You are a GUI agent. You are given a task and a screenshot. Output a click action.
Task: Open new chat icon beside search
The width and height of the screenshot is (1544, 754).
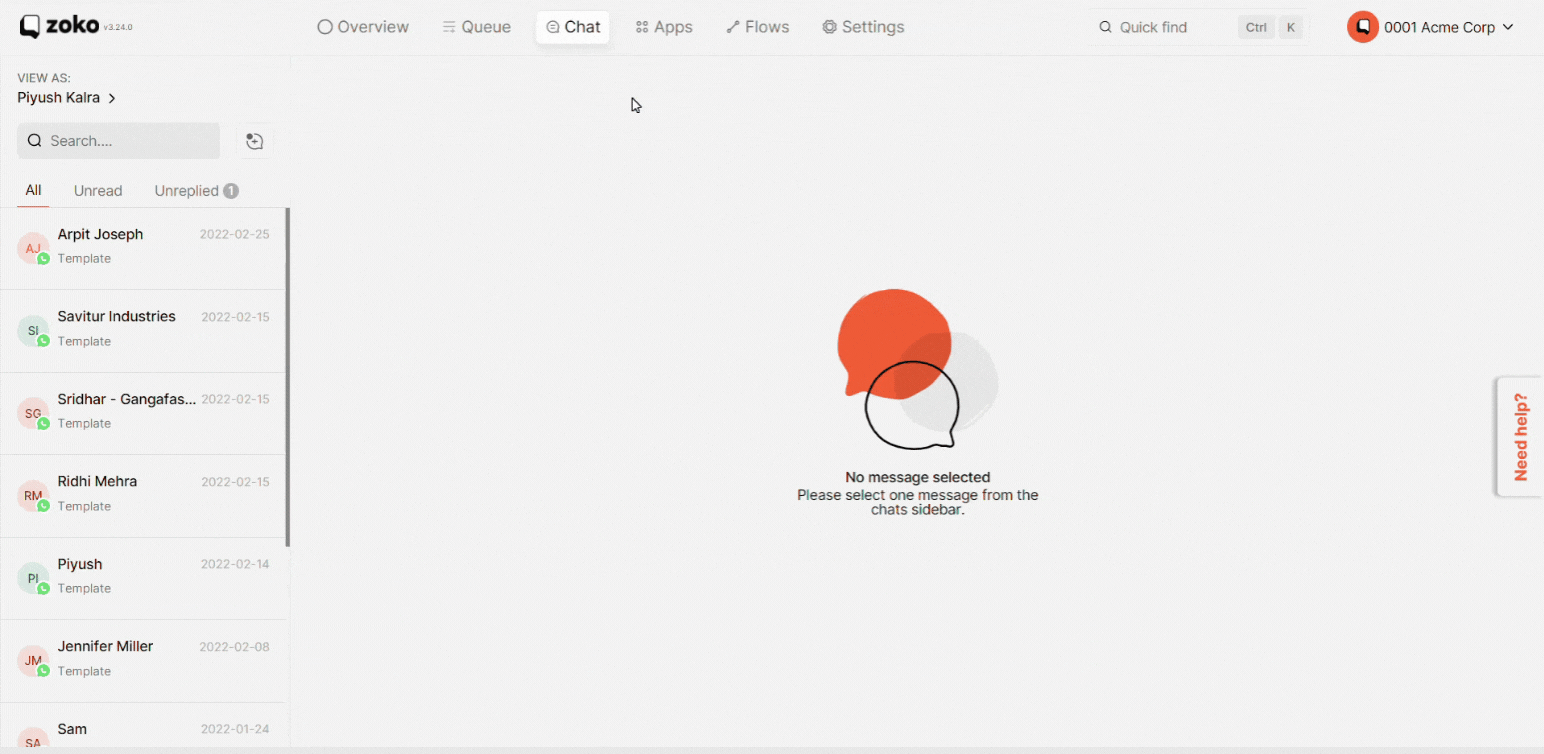255,141
